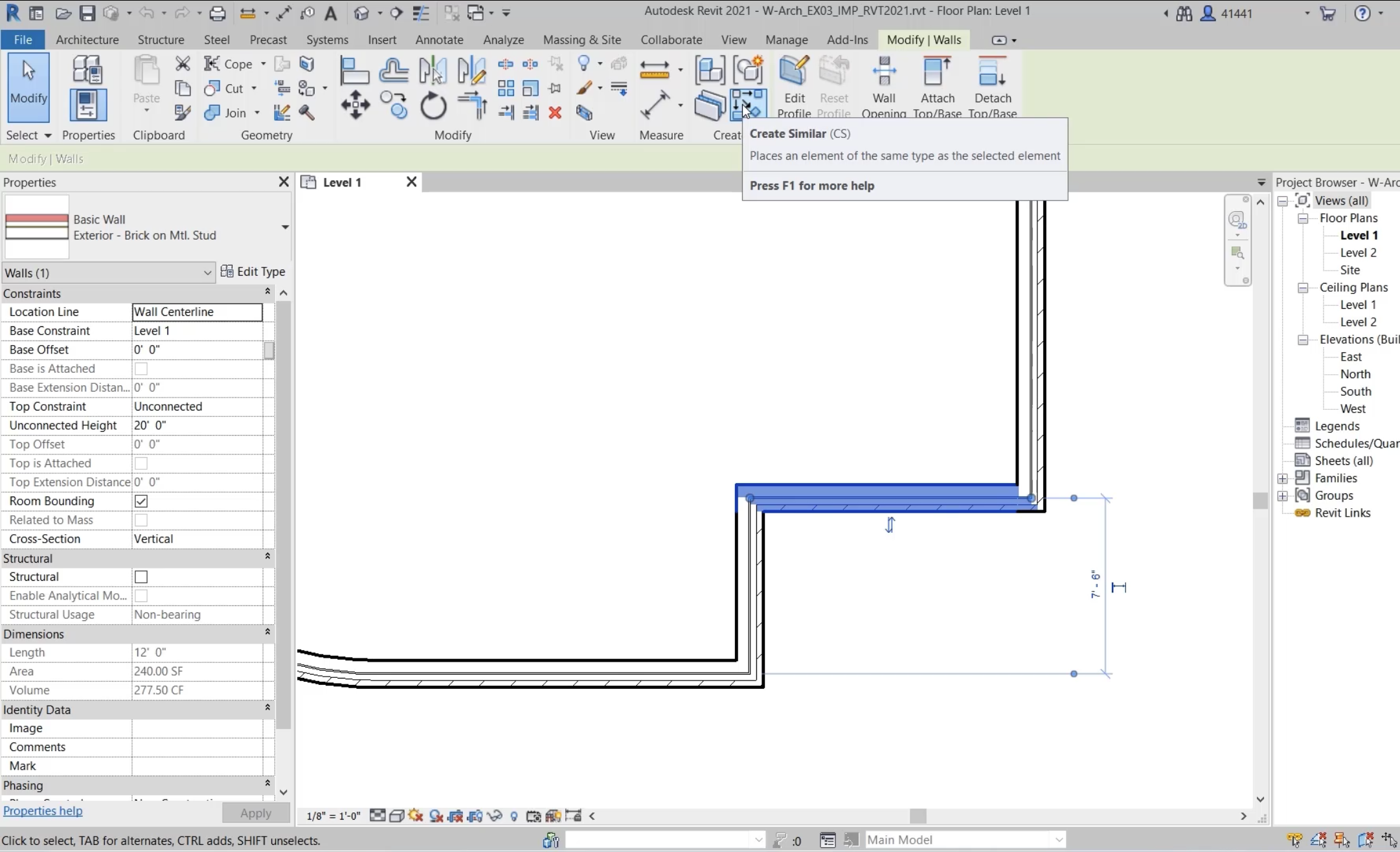Open the Modify menu tab in ribbon
Image resolution: width=1400 pixels, height=852 pixels.
pyautogui.click(x=923, y=40)
